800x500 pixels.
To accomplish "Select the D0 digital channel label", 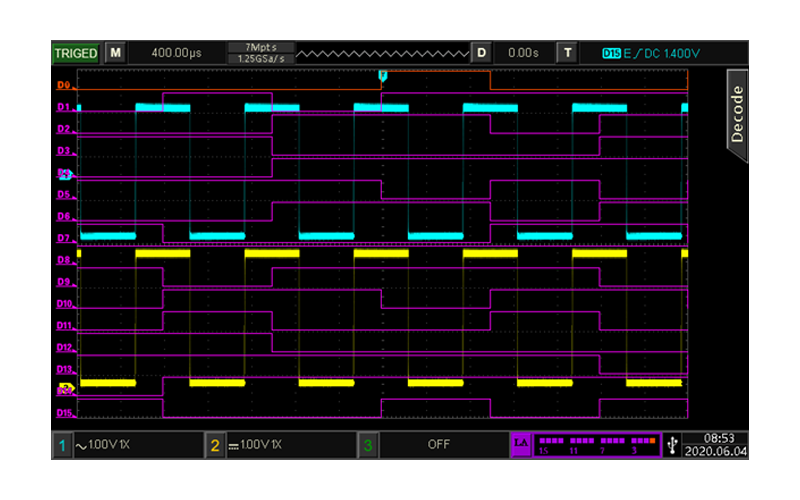I will pos(64,86).
